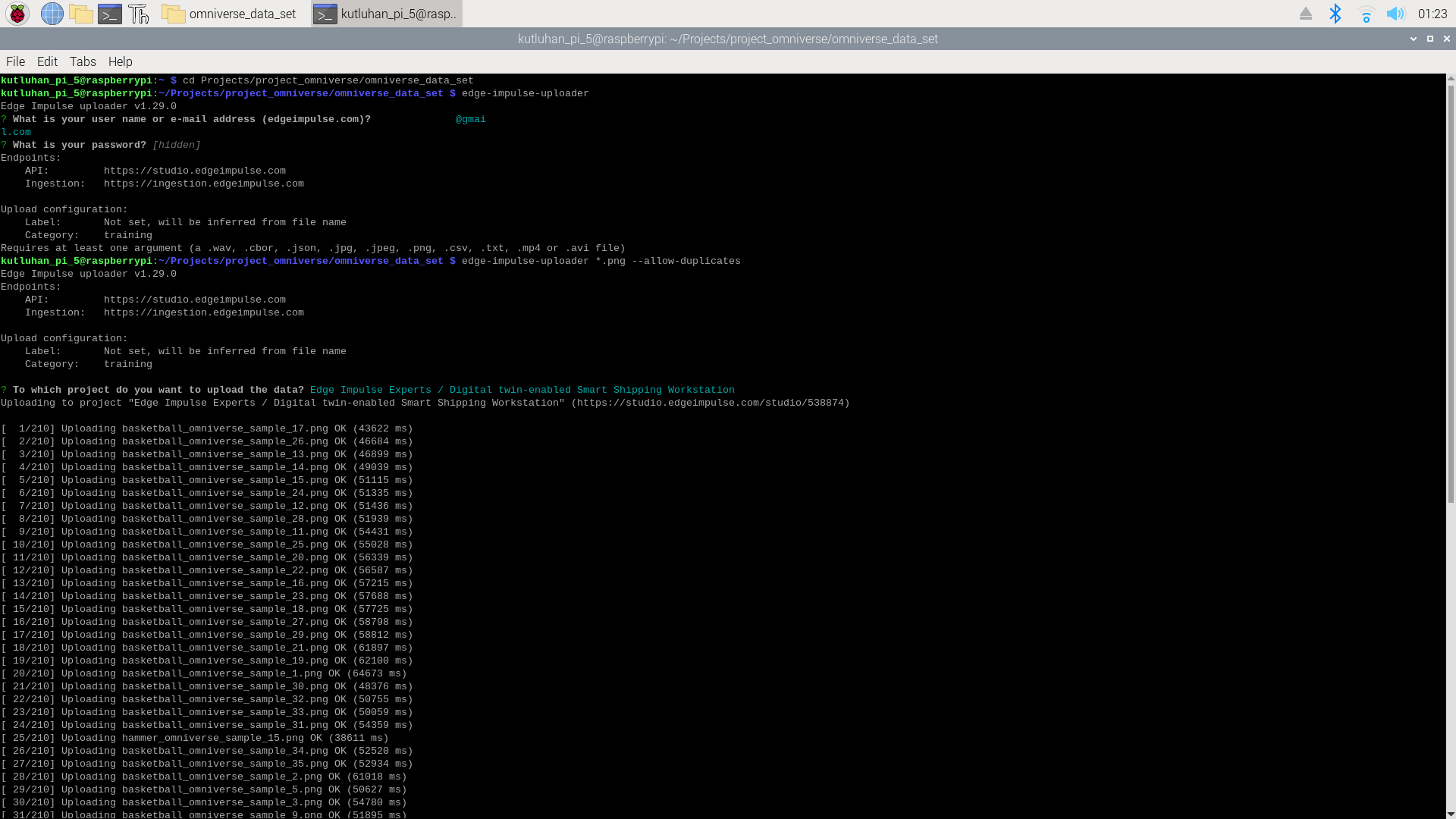Click the basketball_omniverse_sample_11.png upload line

(207, 532)
